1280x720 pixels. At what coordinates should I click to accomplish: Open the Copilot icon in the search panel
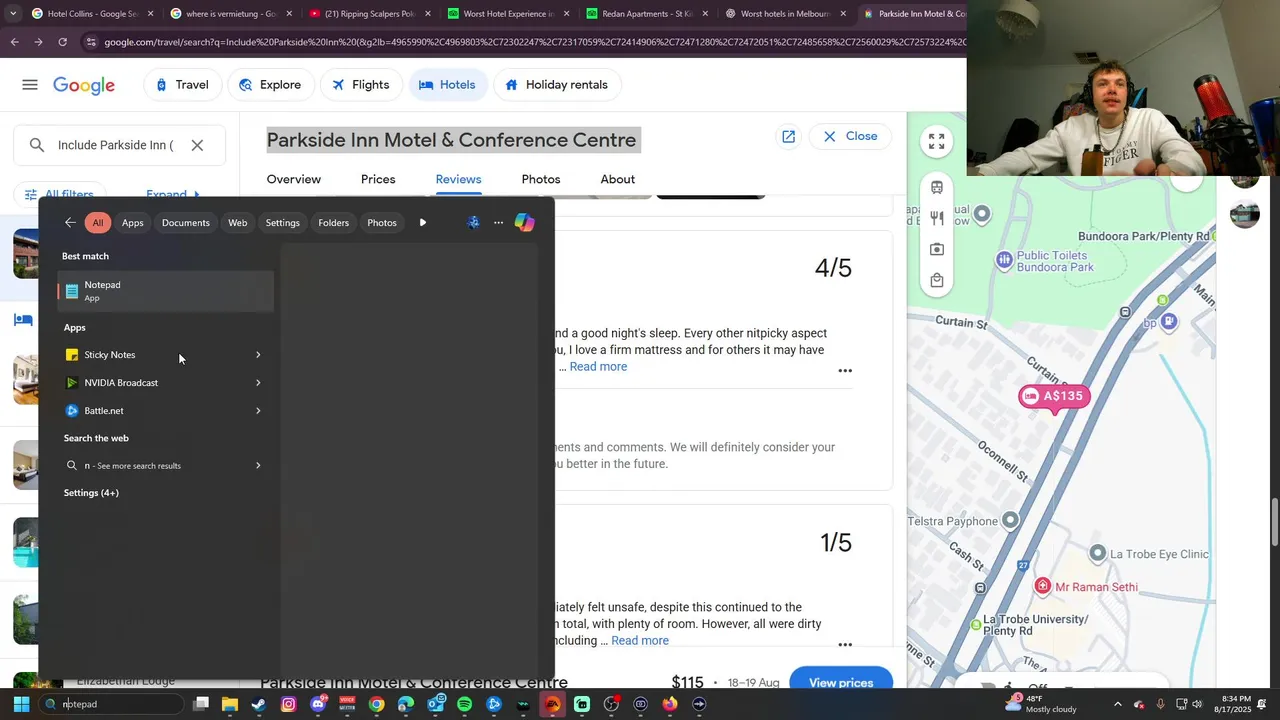(x=524, y=223)
